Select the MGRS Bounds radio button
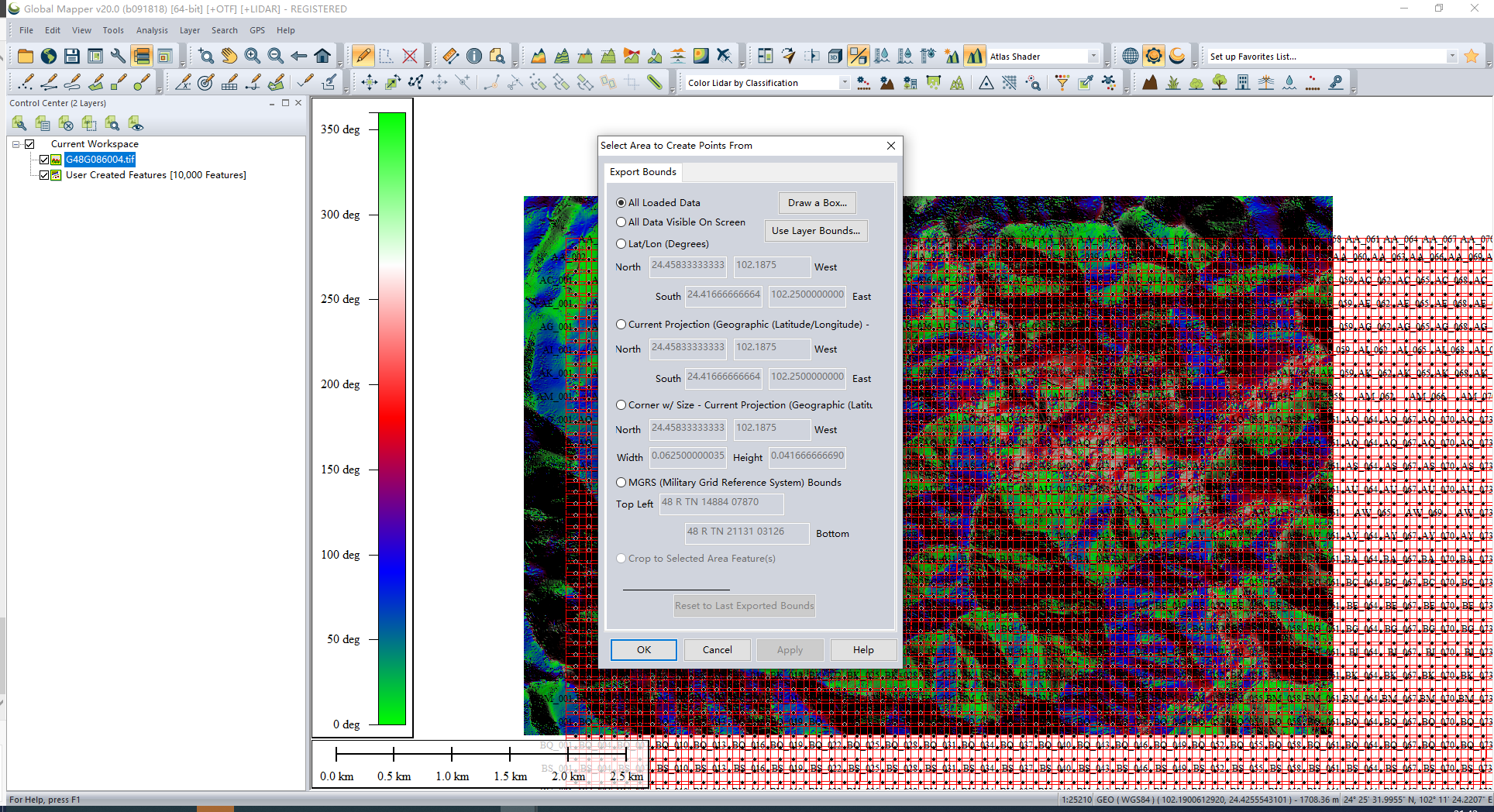This screenshot has height=812, width=1494. 621,482
